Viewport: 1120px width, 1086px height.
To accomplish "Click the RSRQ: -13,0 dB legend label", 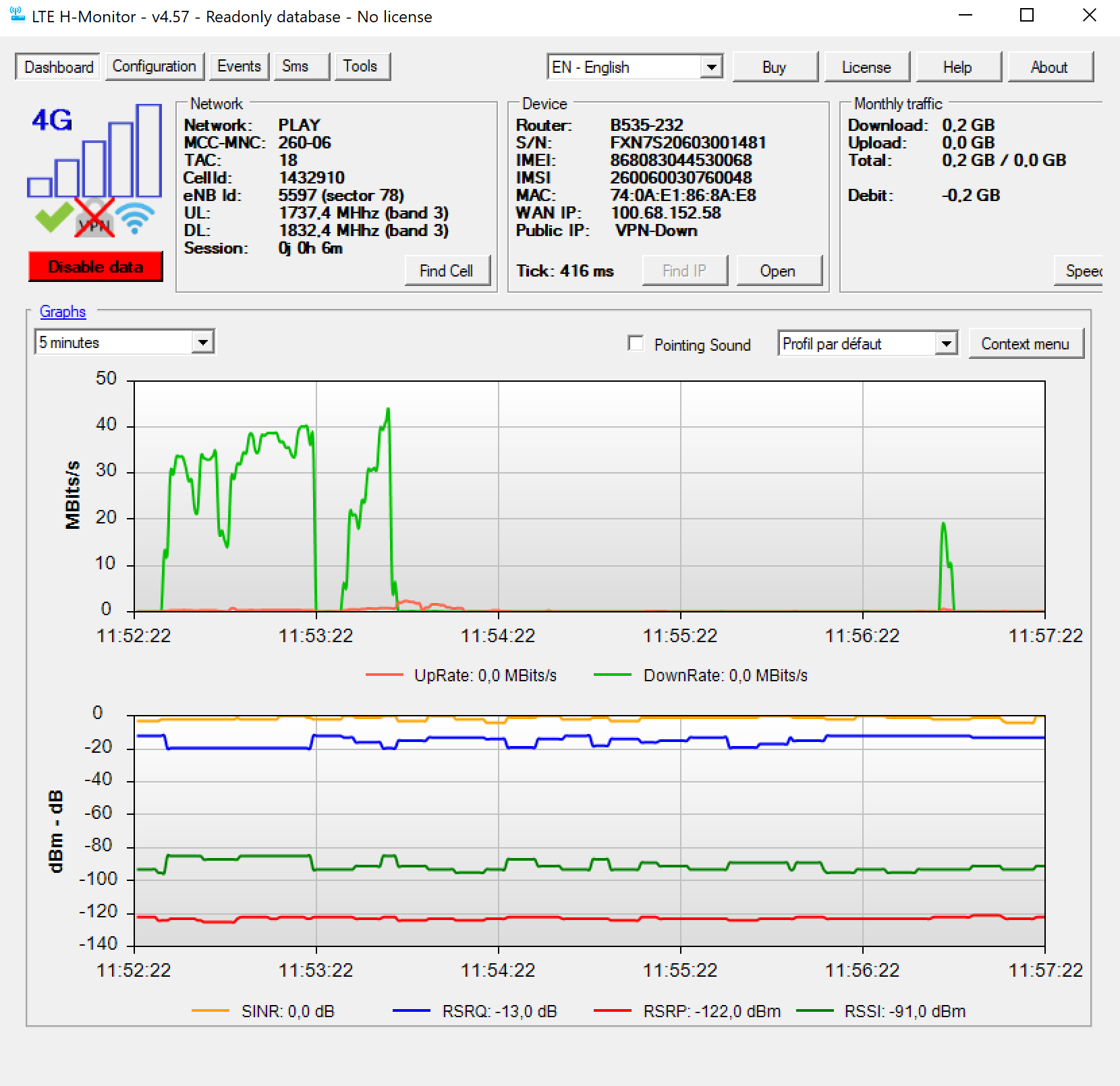I will point(500,1011).
